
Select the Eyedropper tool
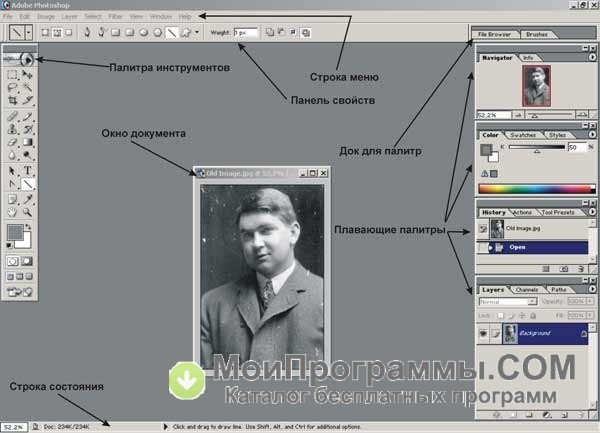(27, 199)
